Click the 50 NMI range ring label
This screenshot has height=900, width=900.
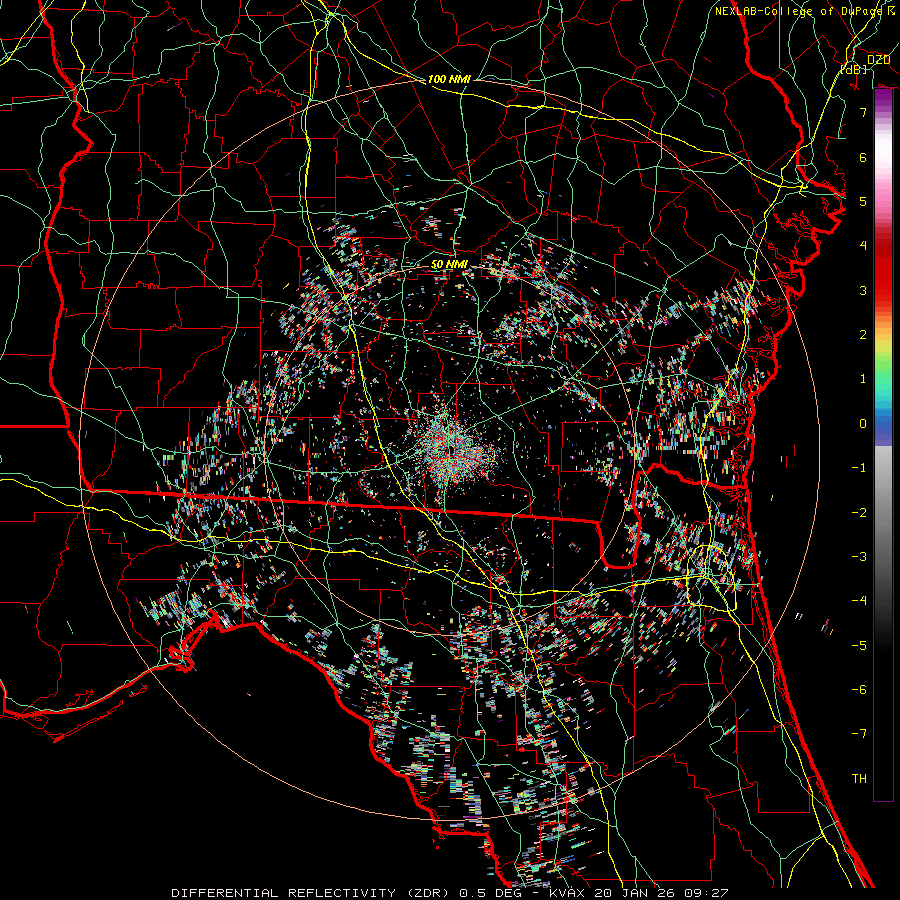(x=449, y=264)
